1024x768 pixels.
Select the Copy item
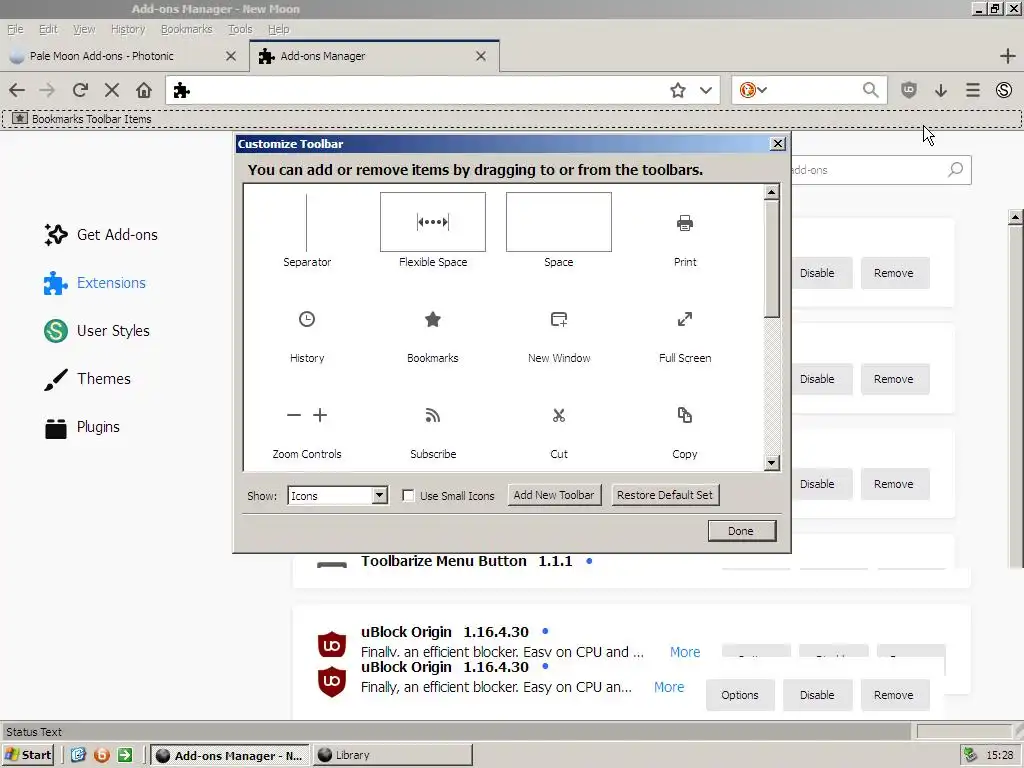(x=684, y=432)
